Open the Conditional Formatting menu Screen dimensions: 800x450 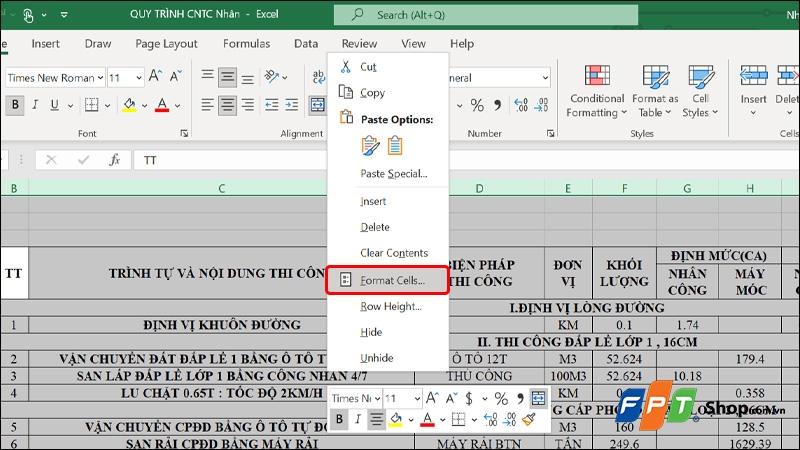coord(597,92)
